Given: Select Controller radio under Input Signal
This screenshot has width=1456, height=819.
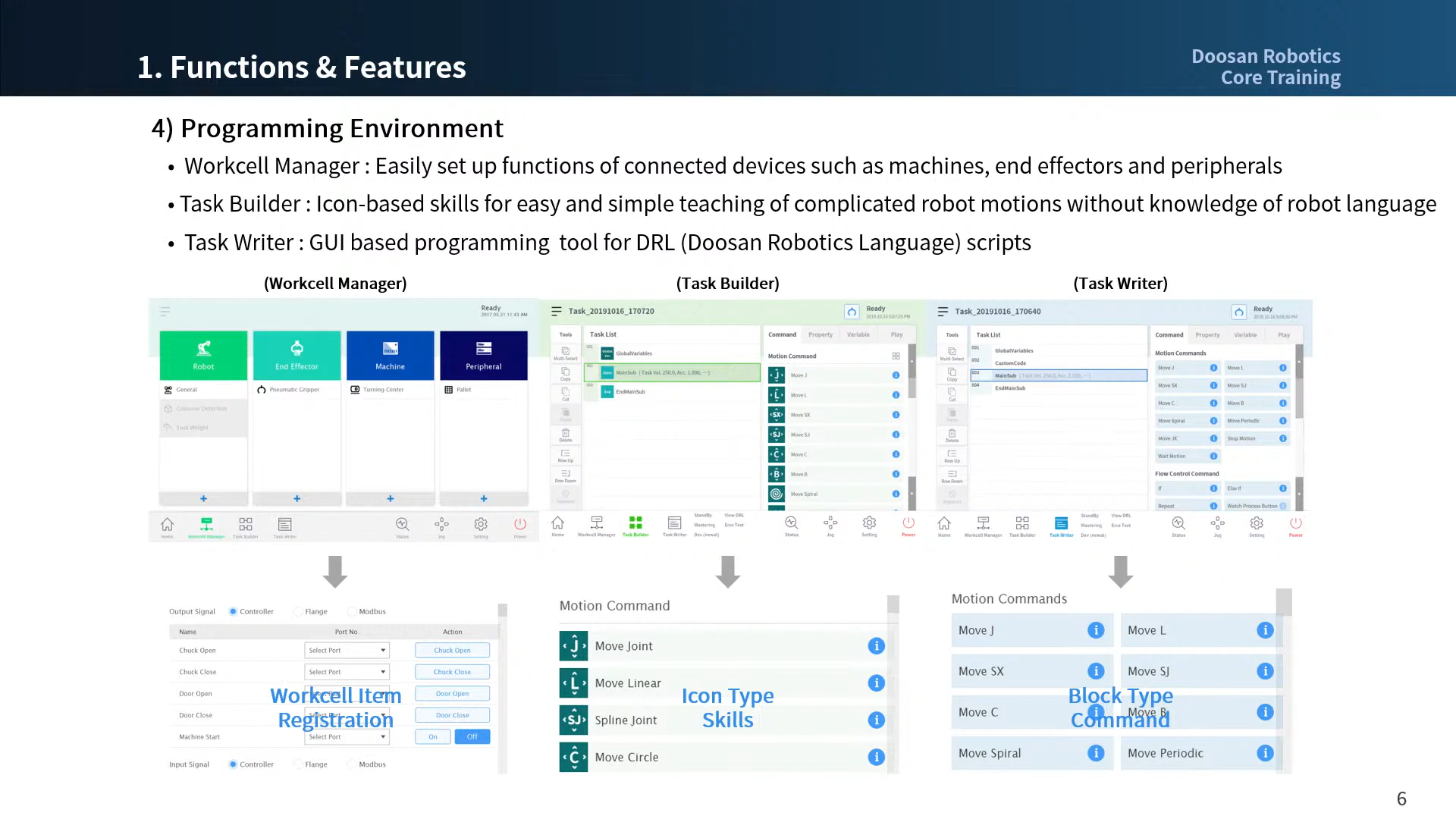Looking at the screenshot, I should (233, 764).
